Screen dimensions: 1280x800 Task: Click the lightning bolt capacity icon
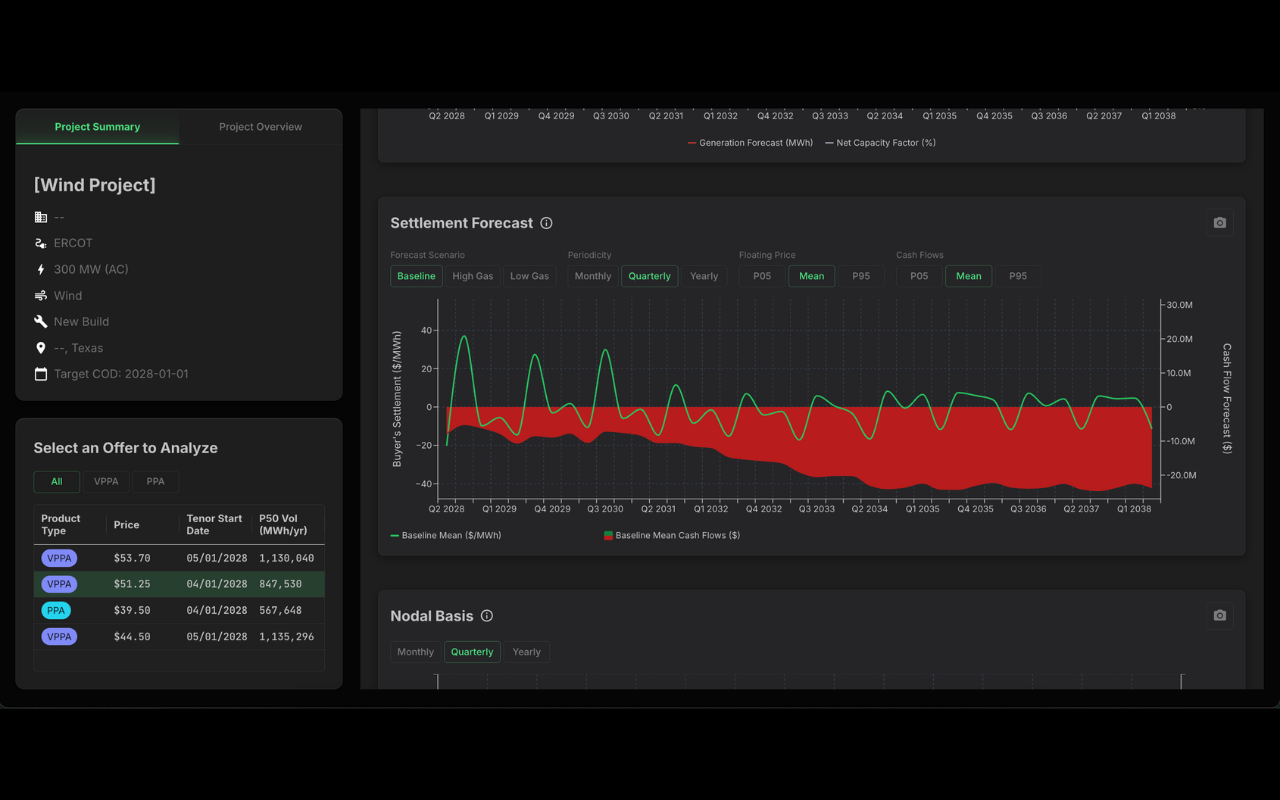[41, 269]
